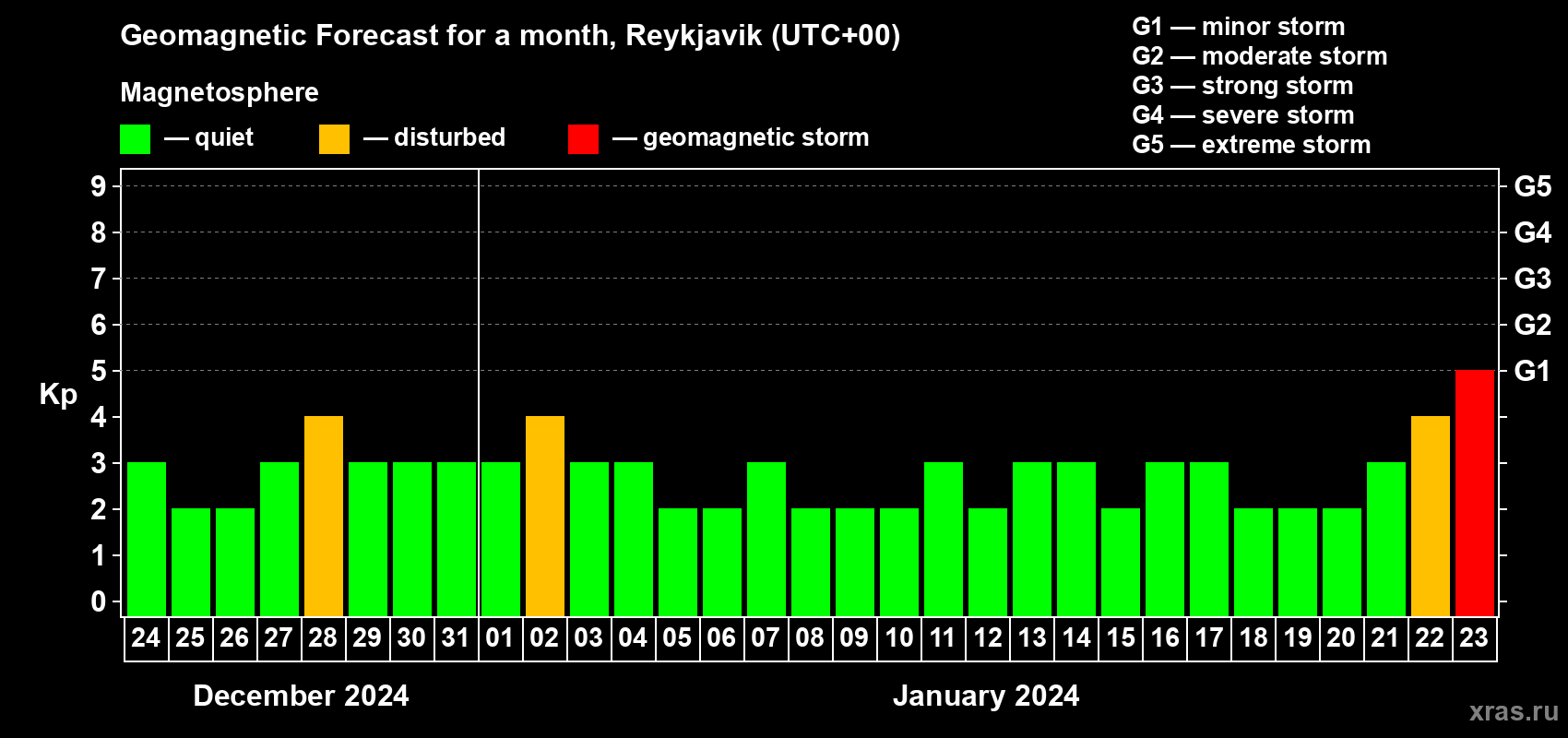This screenshot has width=1568, height=738.
Task: Click the green bar above date 19
Action: pyautogui.click(x=1297, y=562)
